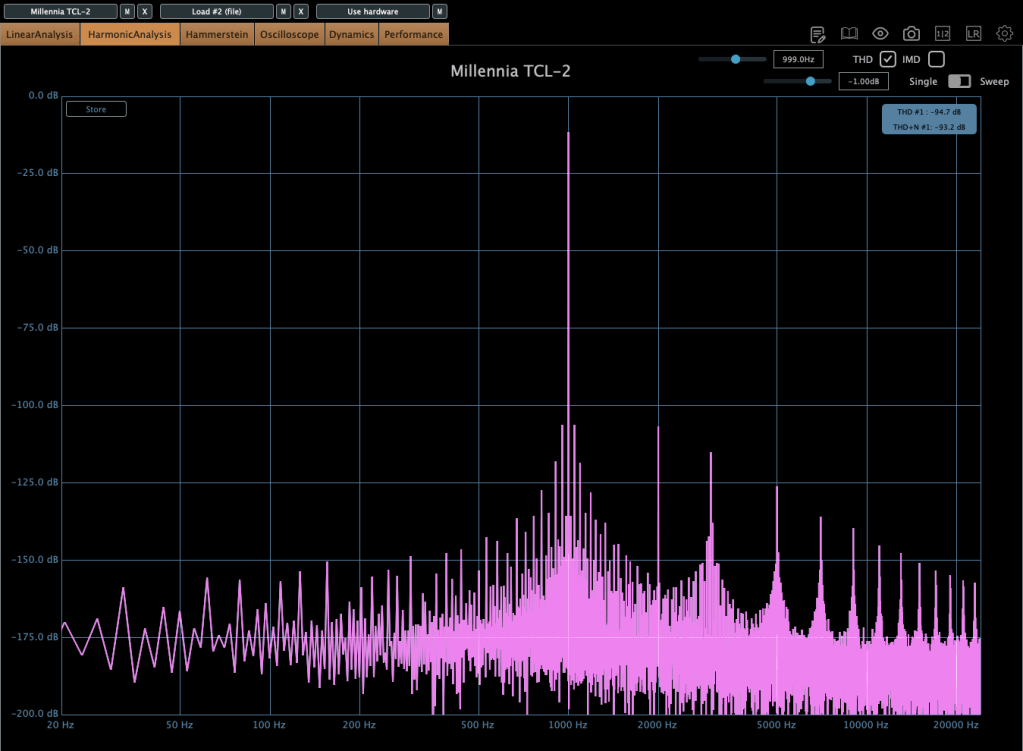Click the X next to Millennia TCL-2
The width and height of the screenshot is (1023, 751).
pyautogui.click(x=145, y=11)
